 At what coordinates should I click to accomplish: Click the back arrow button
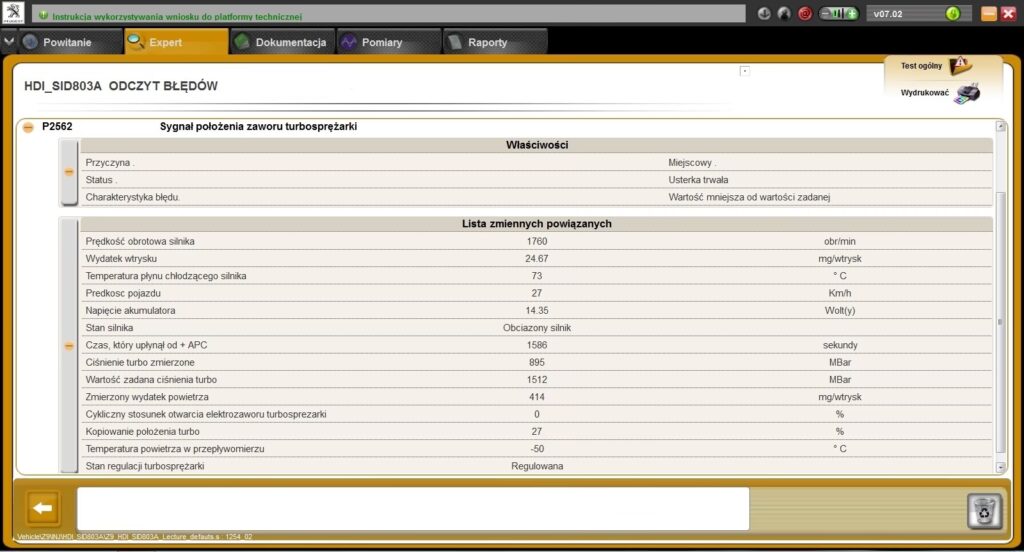[x=43, y=508]
